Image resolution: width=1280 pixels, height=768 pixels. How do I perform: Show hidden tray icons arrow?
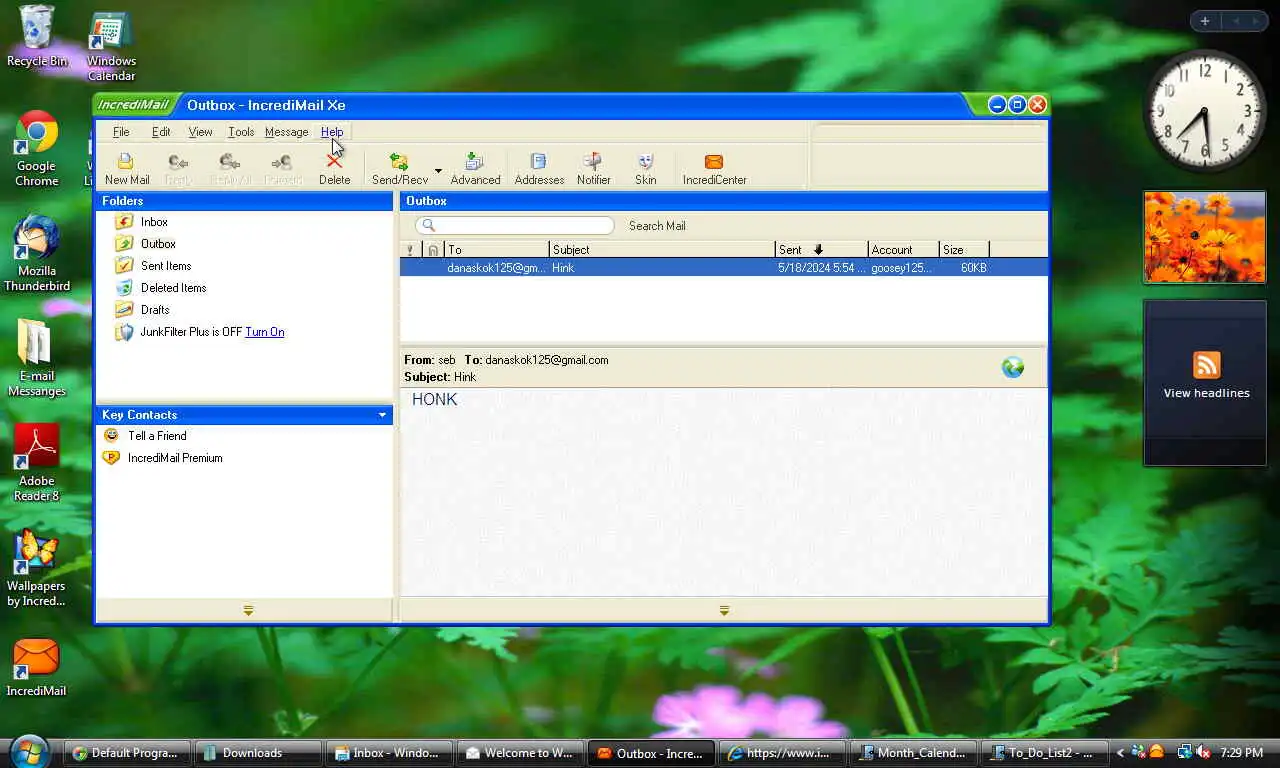pos(1121,753)
